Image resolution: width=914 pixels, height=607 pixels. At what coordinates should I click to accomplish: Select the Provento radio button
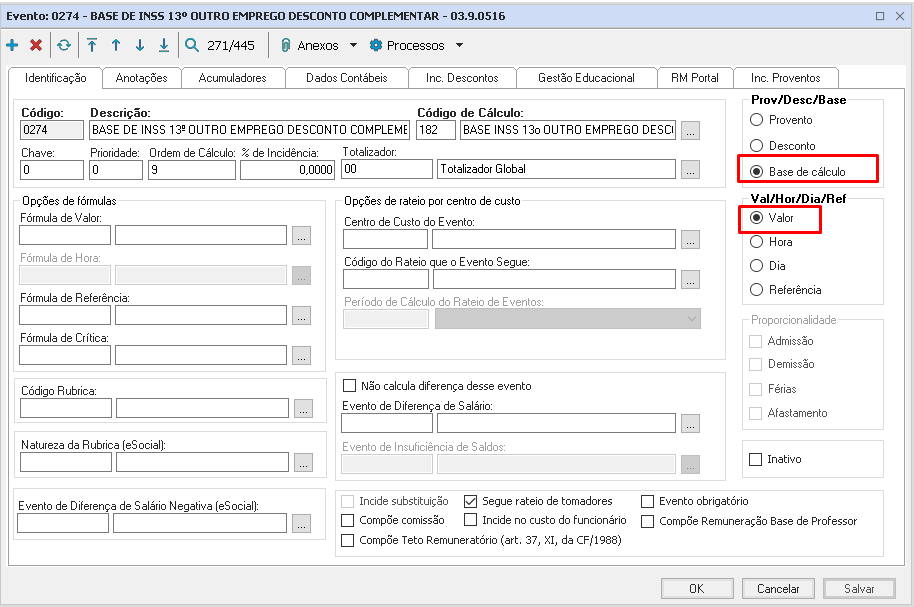(x=757, y=120)
